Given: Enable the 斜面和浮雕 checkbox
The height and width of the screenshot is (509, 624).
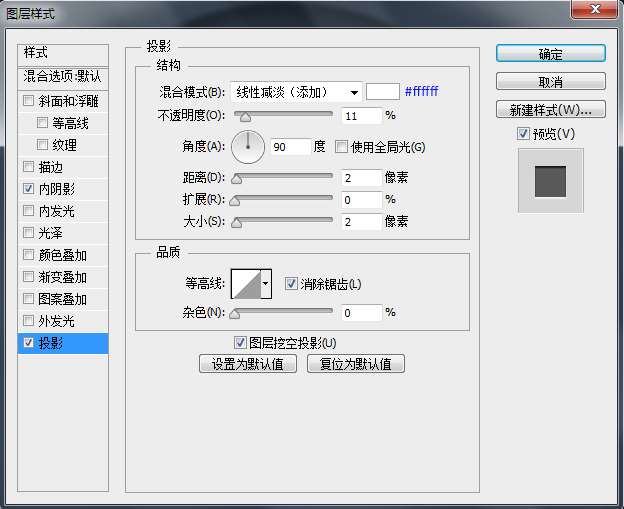Looking at the screenshot, I should click(x=28, y=100).
